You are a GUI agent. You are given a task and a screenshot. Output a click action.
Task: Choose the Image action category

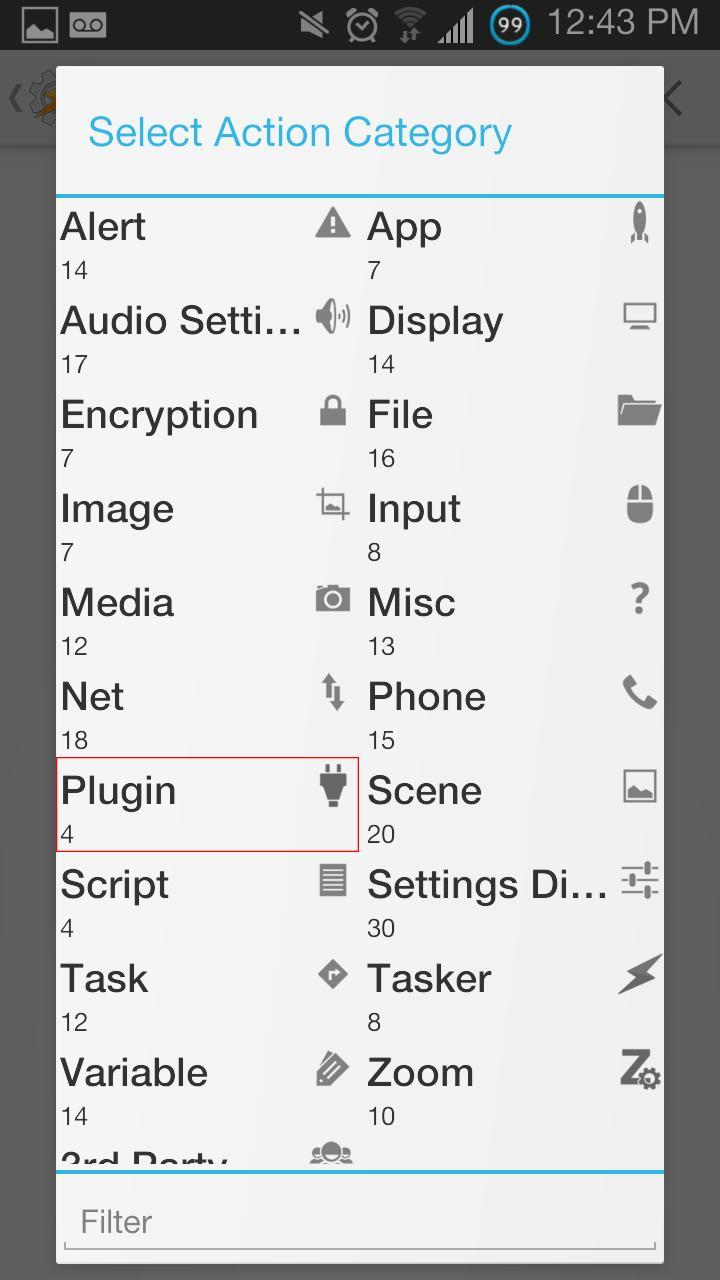(118, 510)
